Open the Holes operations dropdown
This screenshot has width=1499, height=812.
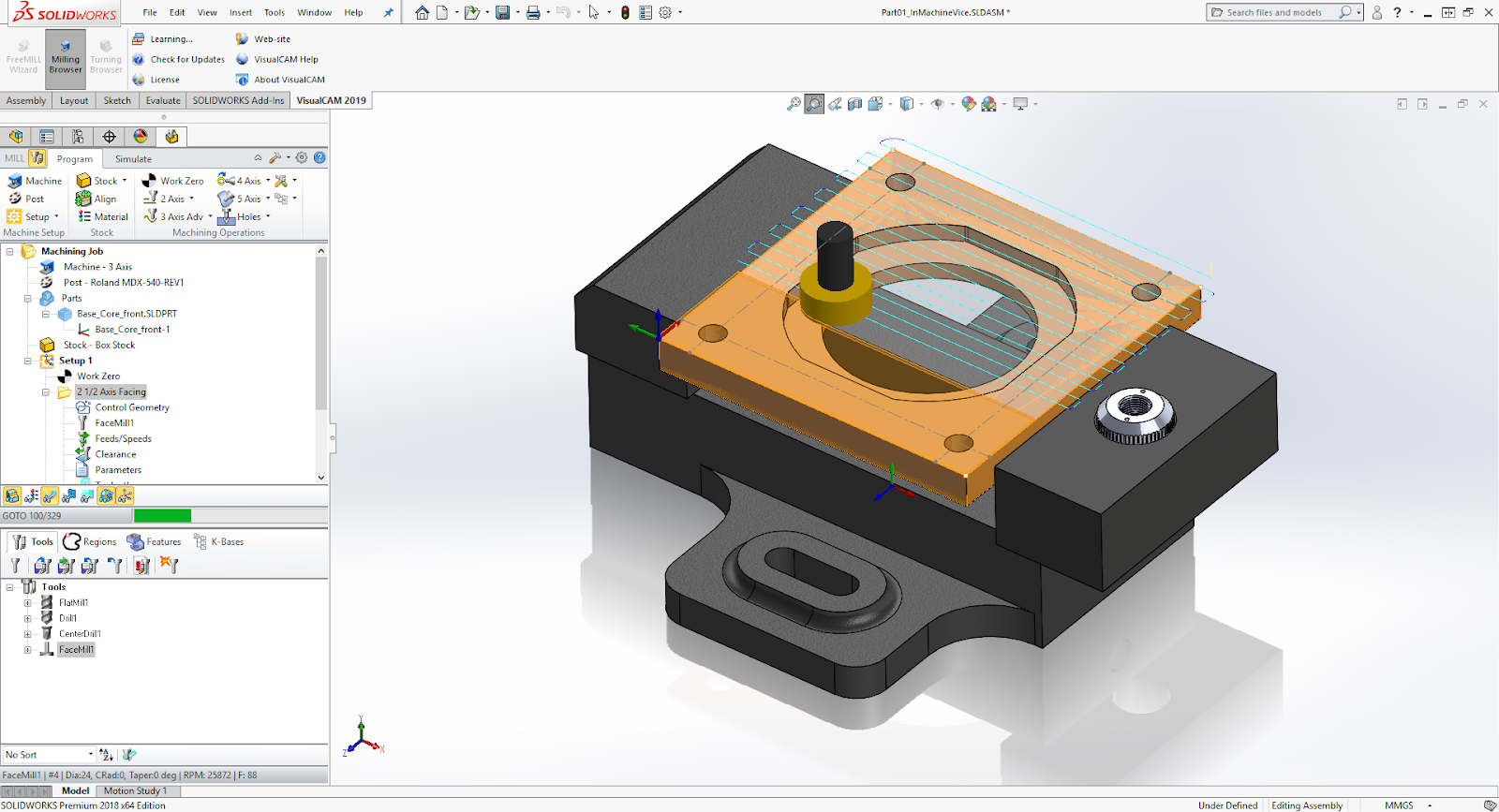(x=268, y=216)
